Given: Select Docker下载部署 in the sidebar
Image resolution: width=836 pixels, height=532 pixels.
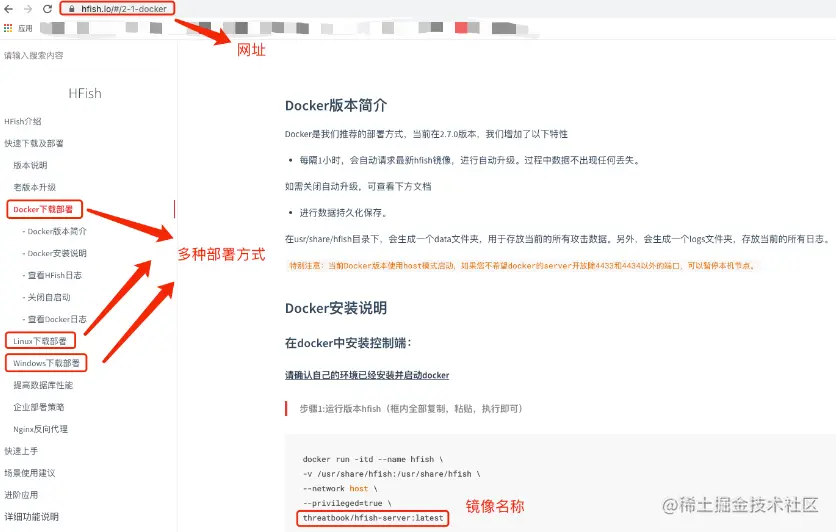Looking at the screenshot, I should 43,209.
